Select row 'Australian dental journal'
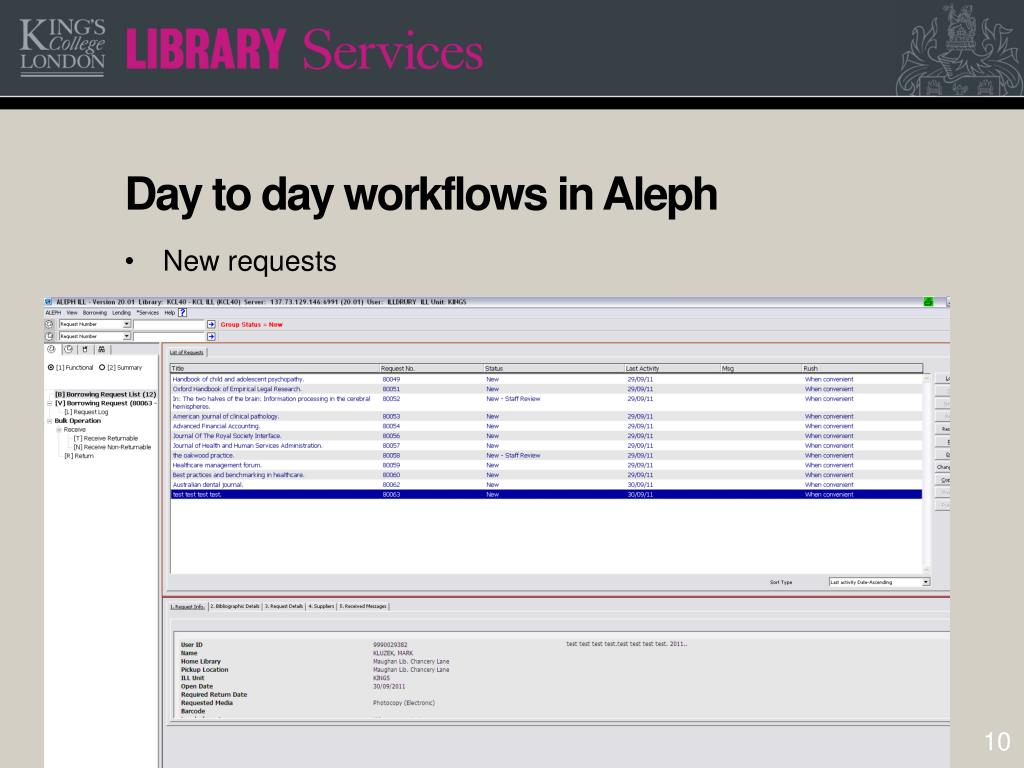 click(x=547, y=485)
